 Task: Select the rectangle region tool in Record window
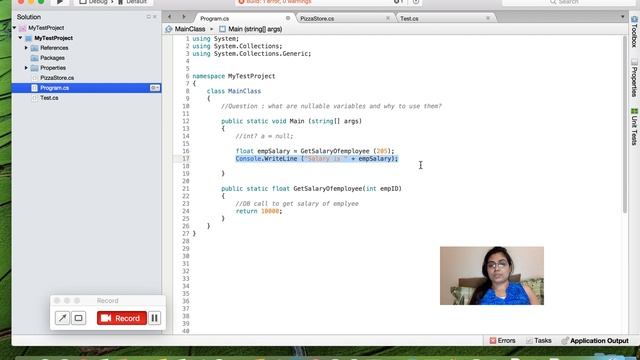click(x=78, y=318)
